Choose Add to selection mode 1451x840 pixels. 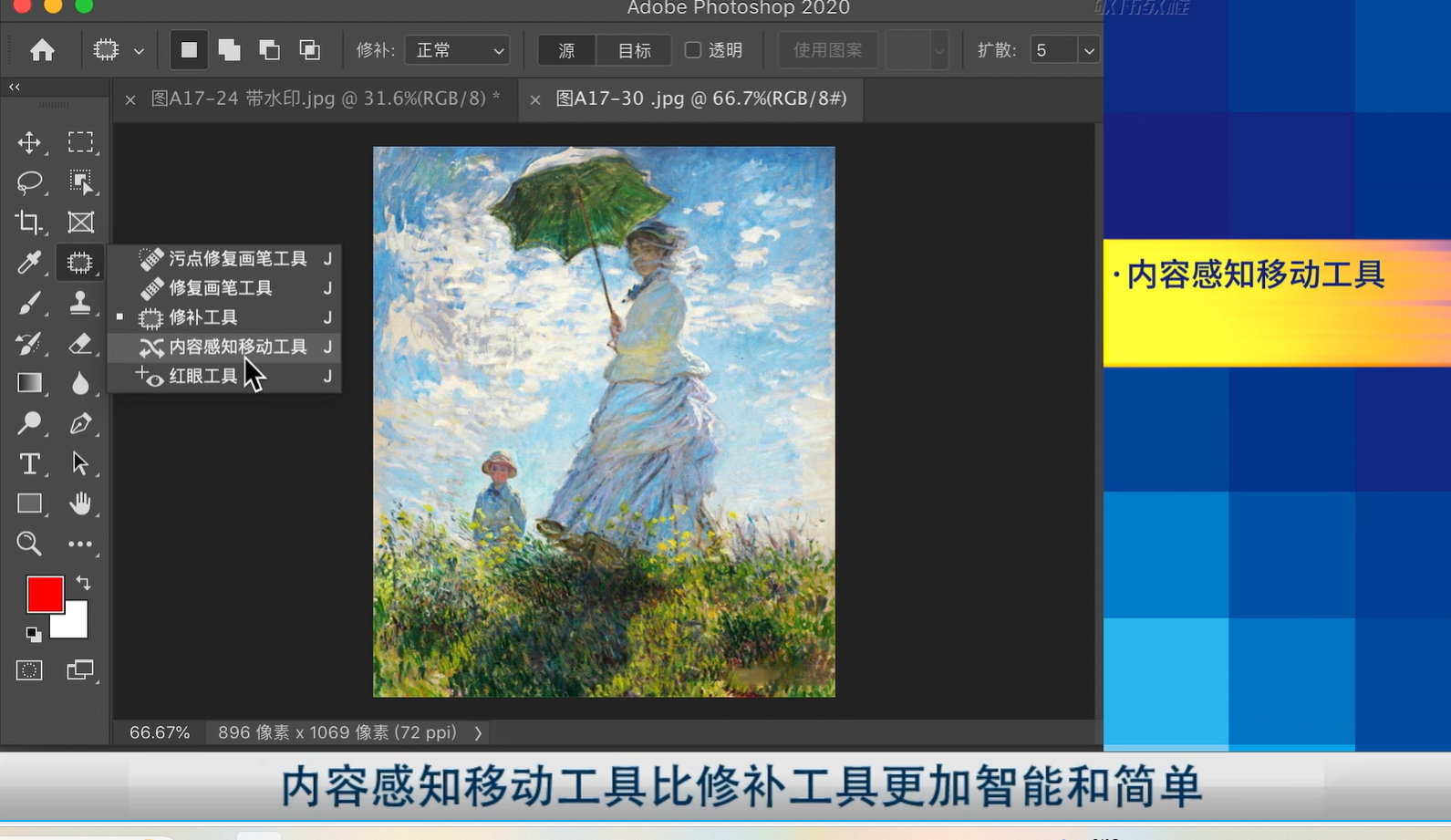(x=229, y=50)
